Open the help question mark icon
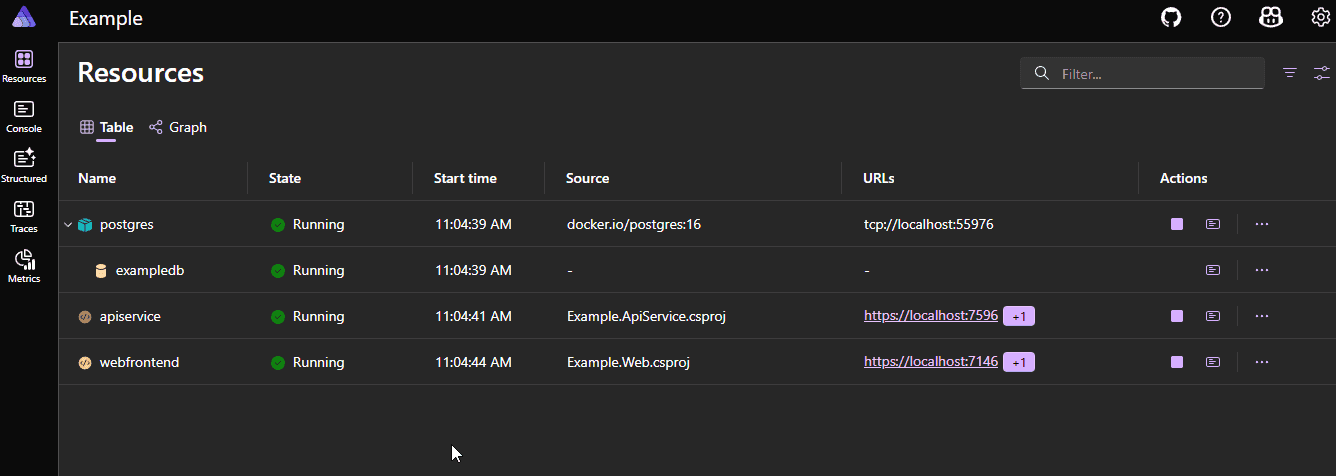The image size is (1336, 476). coord(1220,17)
